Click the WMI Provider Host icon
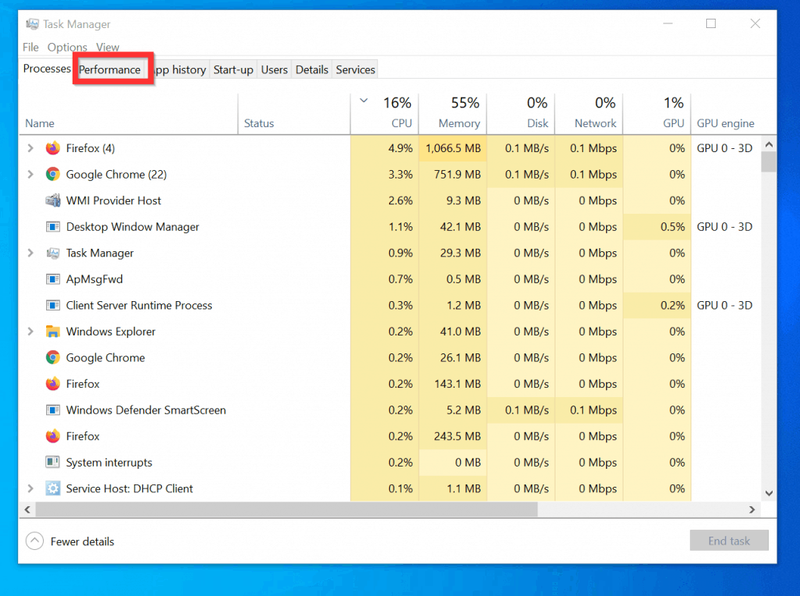Viewport: 800px width, 596px height. point(53,201)
